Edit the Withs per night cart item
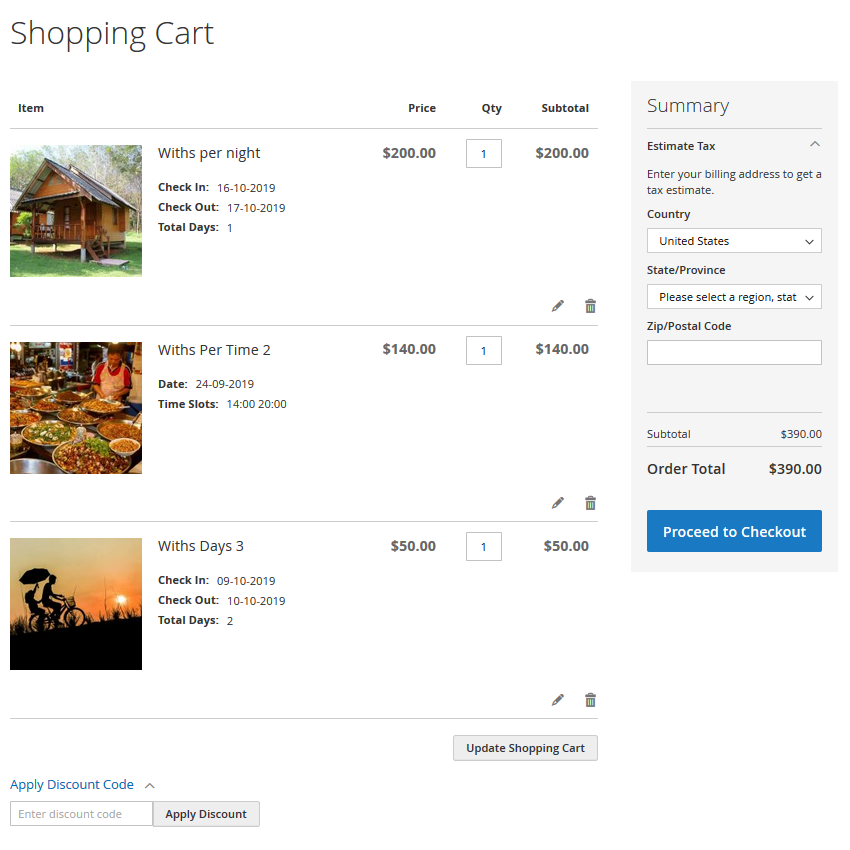The image size is (850, 850). pyautogui.click(x=558, y=306)
